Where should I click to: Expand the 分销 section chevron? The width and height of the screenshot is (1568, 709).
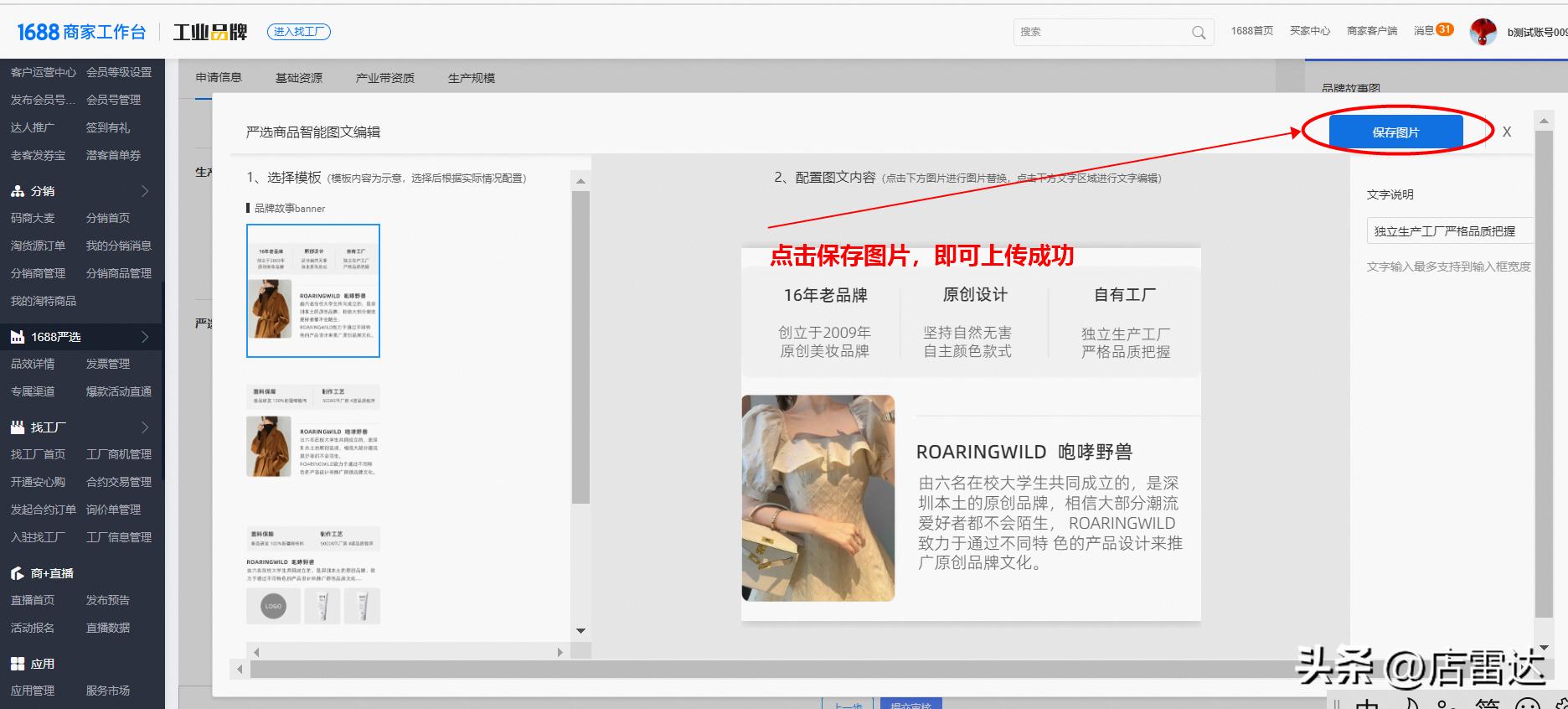[x=145, y=191]
